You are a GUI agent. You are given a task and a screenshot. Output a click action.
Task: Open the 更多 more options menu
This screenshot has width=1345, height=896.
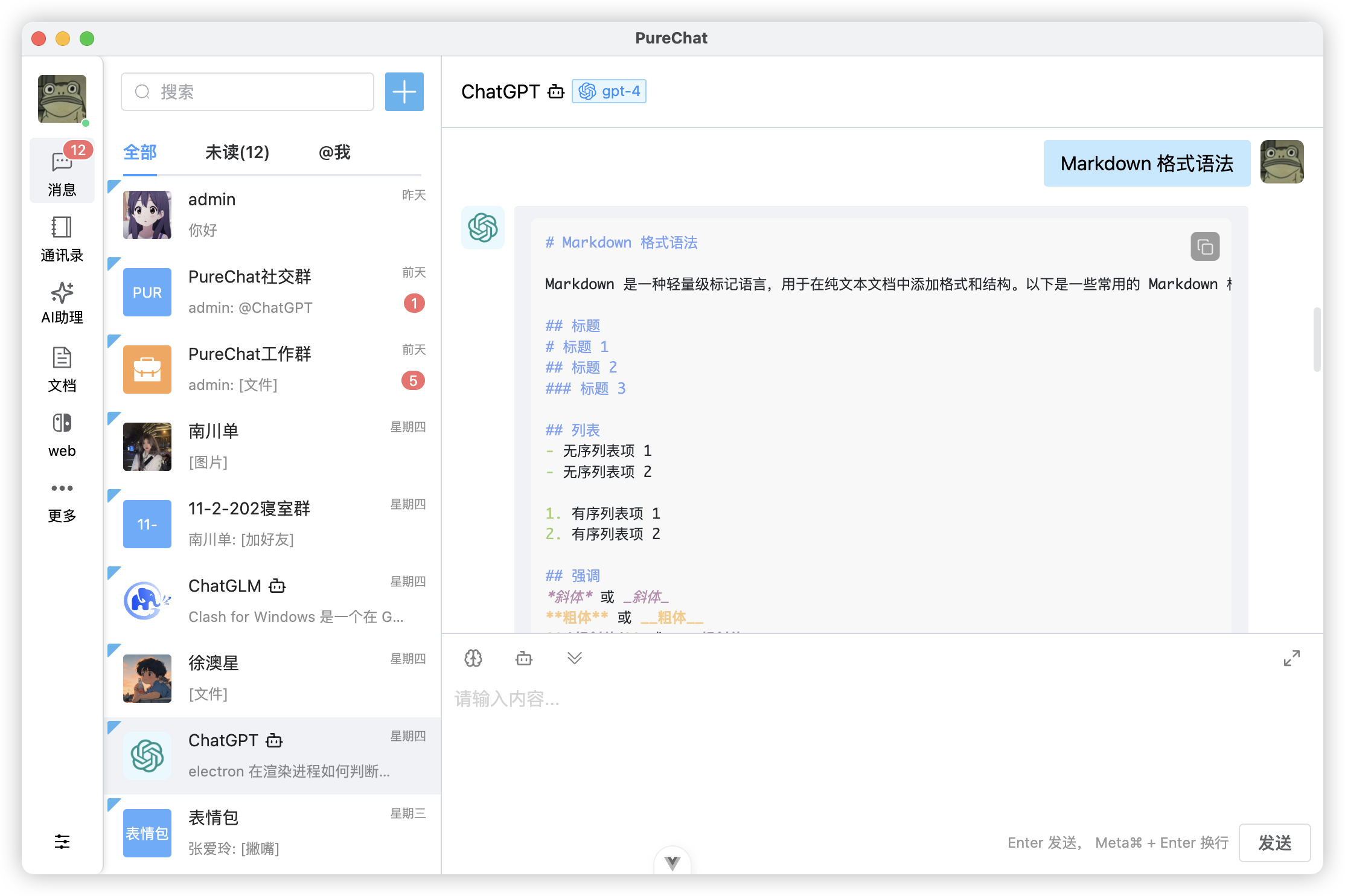tap(62, 502)
